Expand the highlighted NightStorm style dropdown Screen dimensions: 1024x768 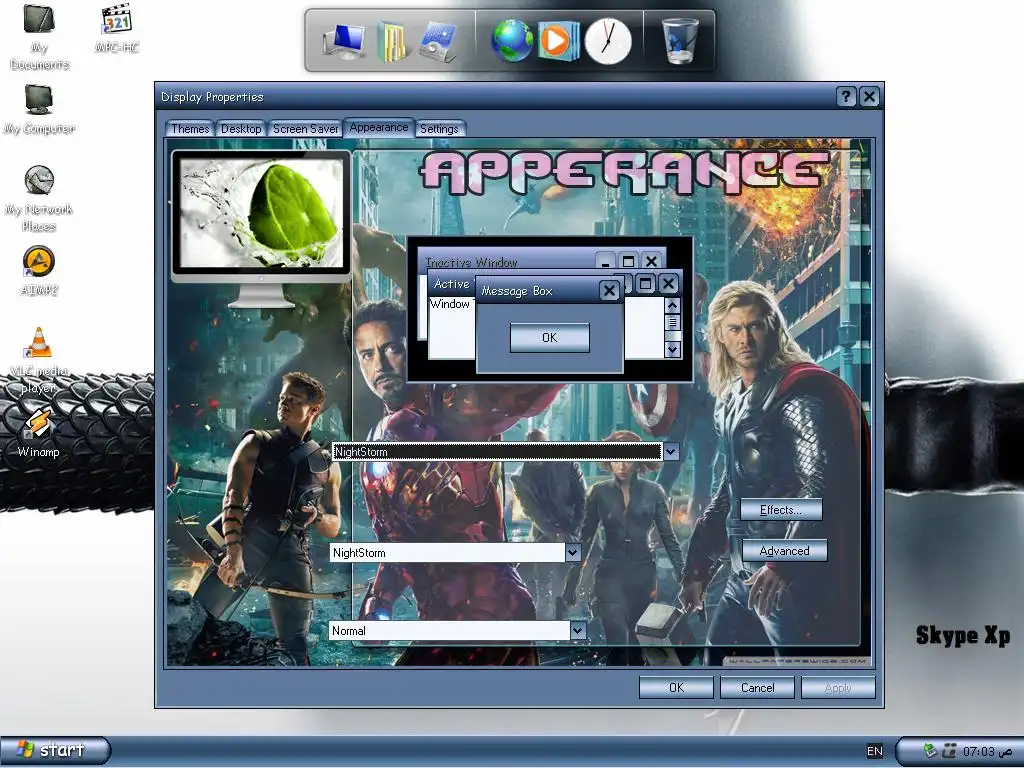pyautogui.click(x=671, y=451)
